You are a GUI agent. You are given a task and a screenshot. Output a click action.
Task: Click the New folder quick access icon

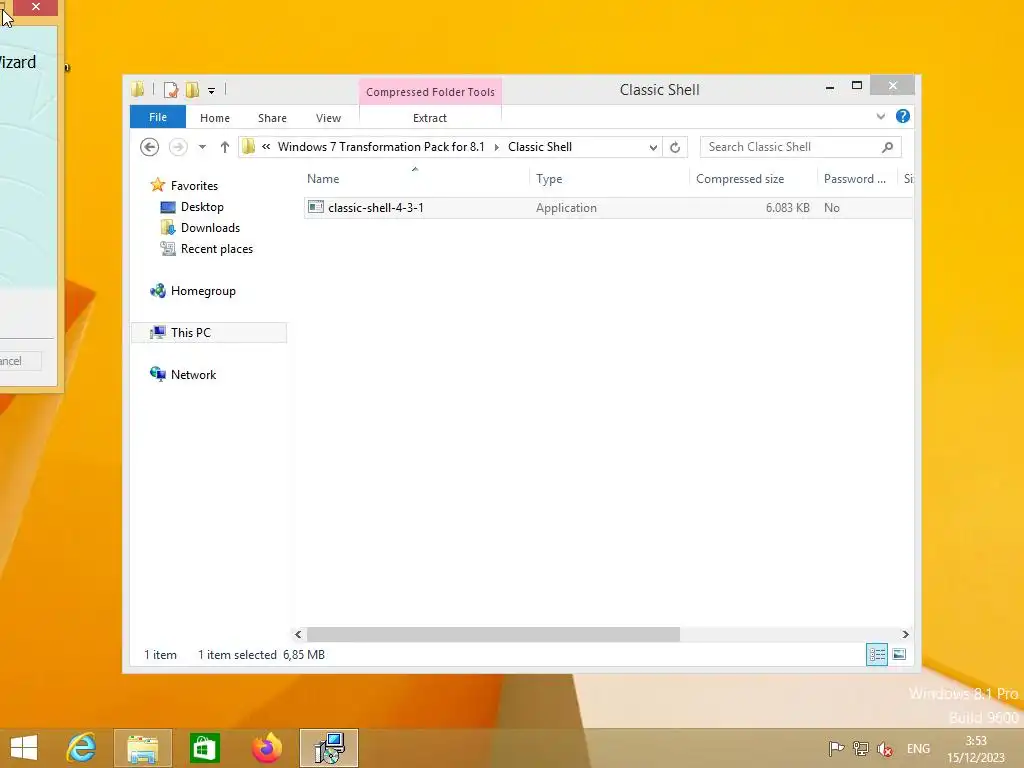point(192,89)
